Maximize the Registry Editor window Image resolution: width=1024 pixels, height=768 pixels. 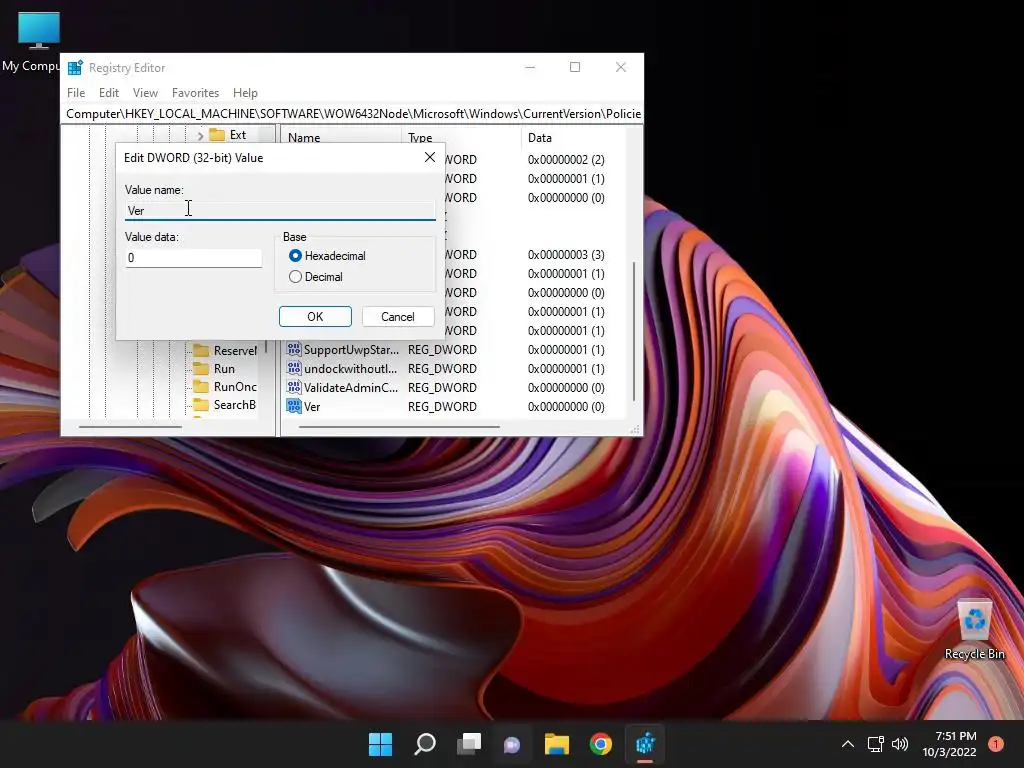[575, 67]
